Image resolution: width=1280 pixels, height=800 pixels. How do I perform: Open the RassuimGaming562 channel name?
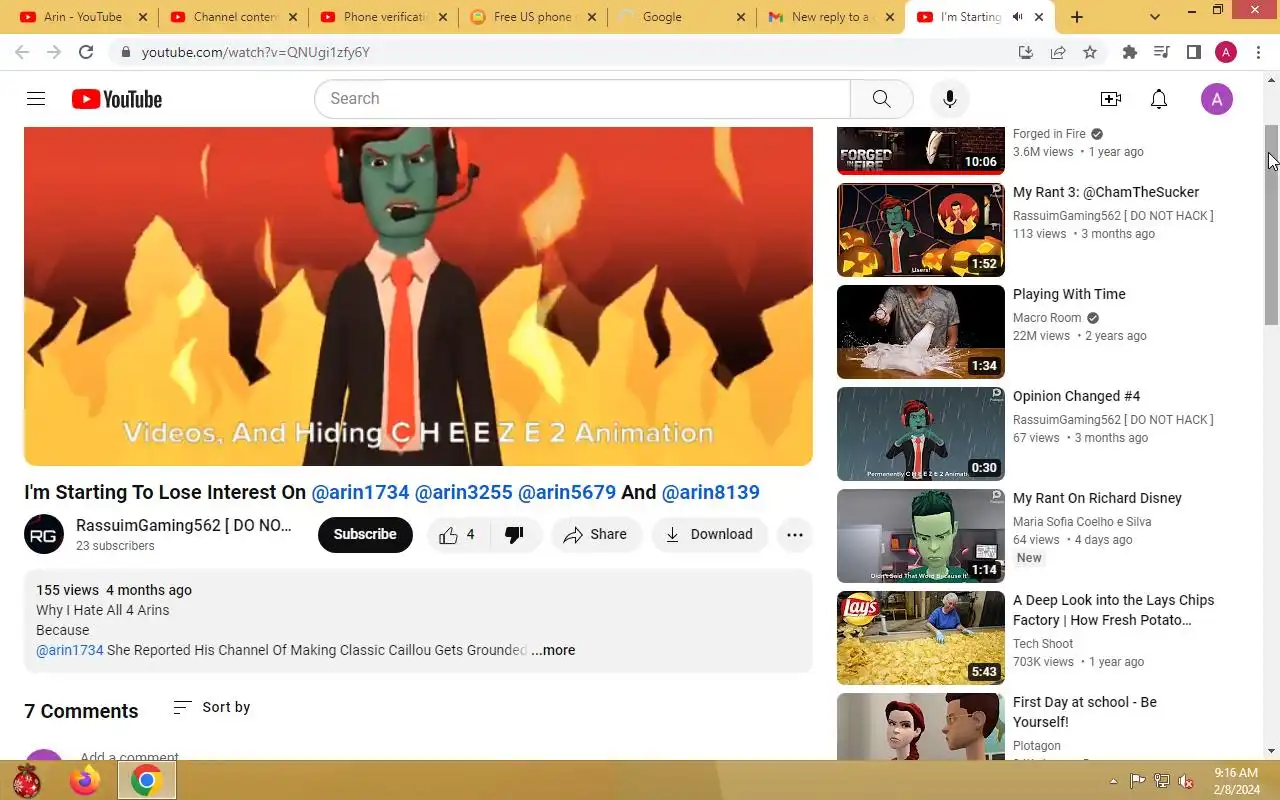coord(184,525)
